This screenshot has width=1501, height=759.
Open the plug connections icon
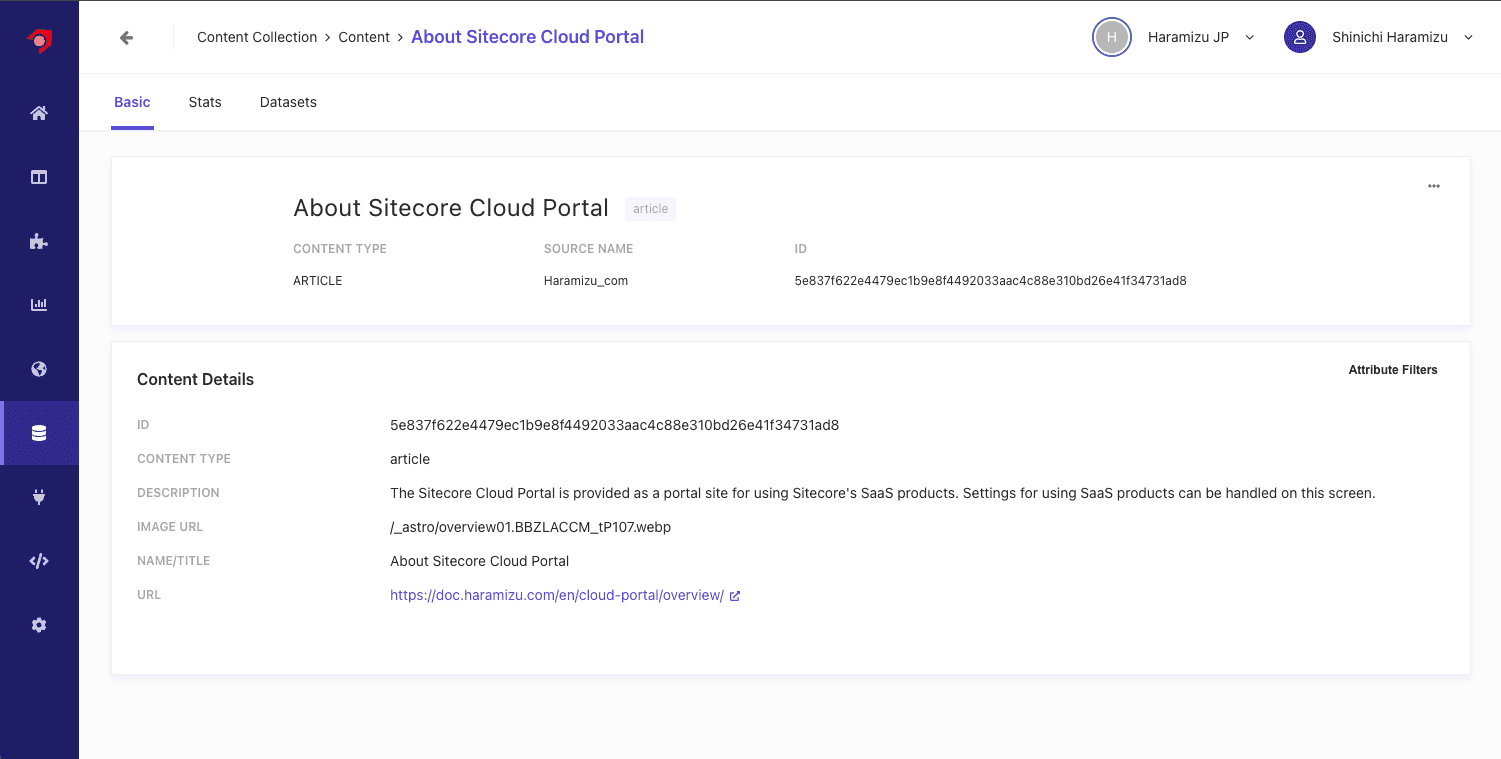[39, 497]
